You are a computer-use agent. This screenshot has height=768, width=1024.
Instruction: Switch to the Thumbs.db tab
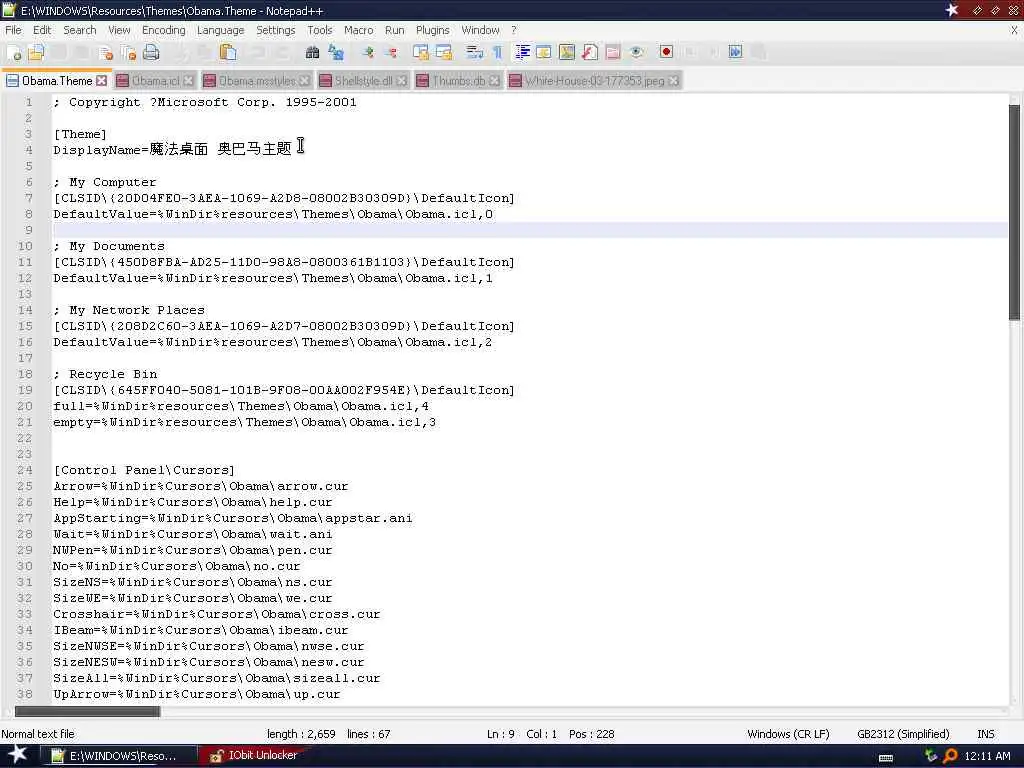458,81
